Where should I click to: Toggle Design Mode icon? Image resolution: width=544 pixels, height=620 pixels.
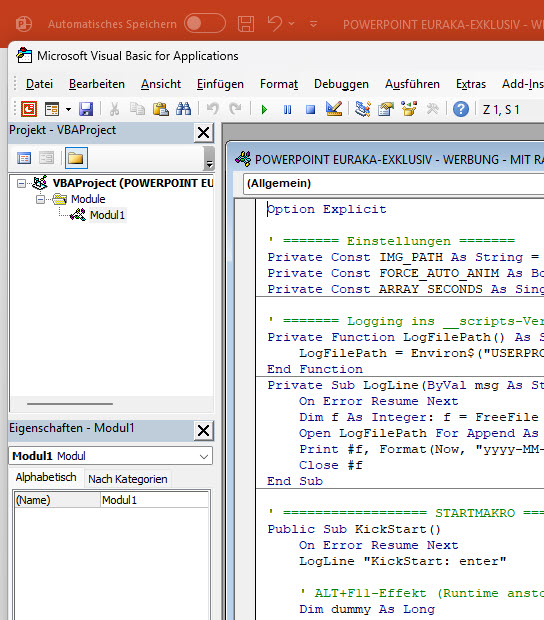click(x=334, y=109)
